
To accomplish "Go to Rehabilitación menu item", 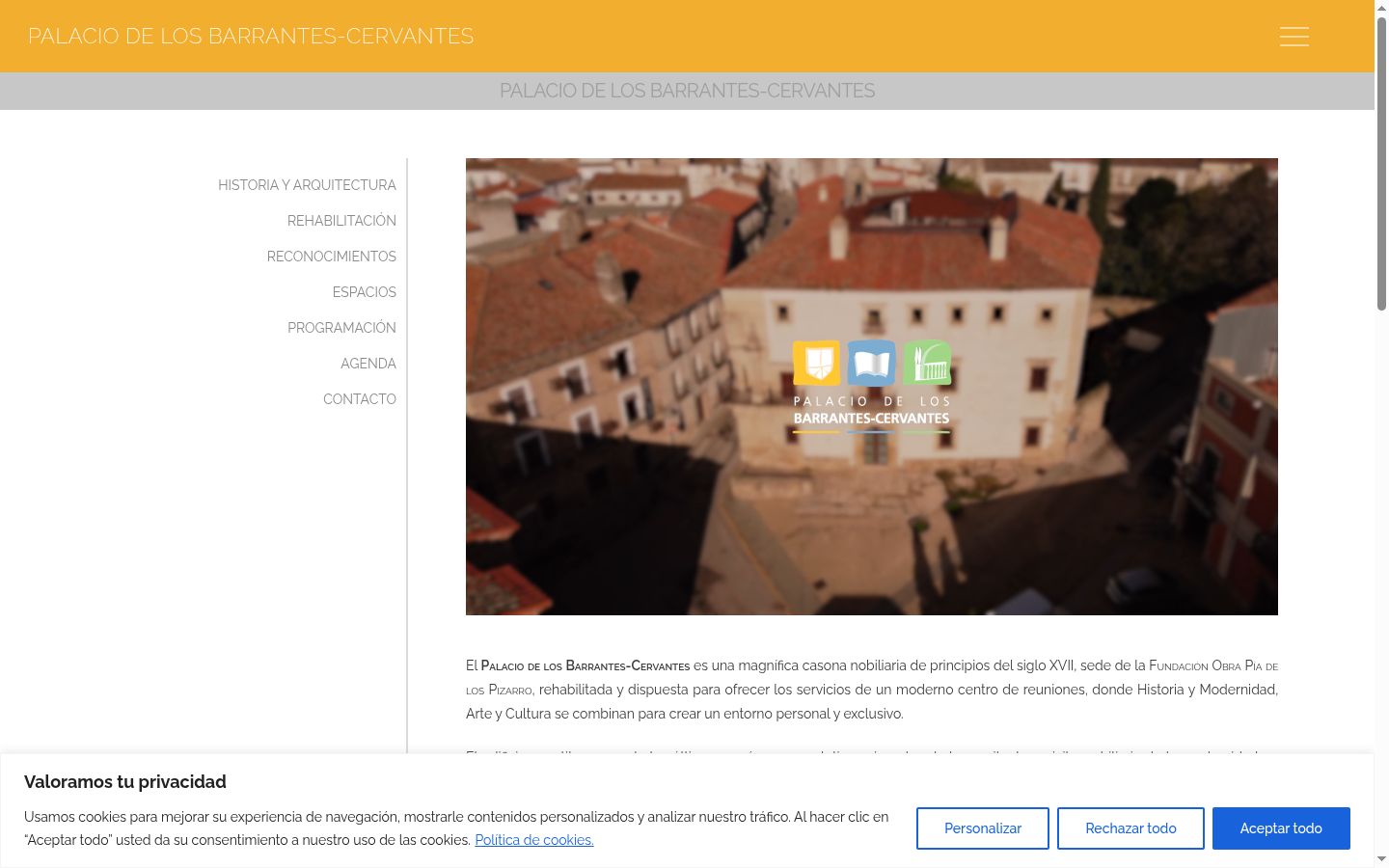I will pyautogui.click(x=341, y=221).
